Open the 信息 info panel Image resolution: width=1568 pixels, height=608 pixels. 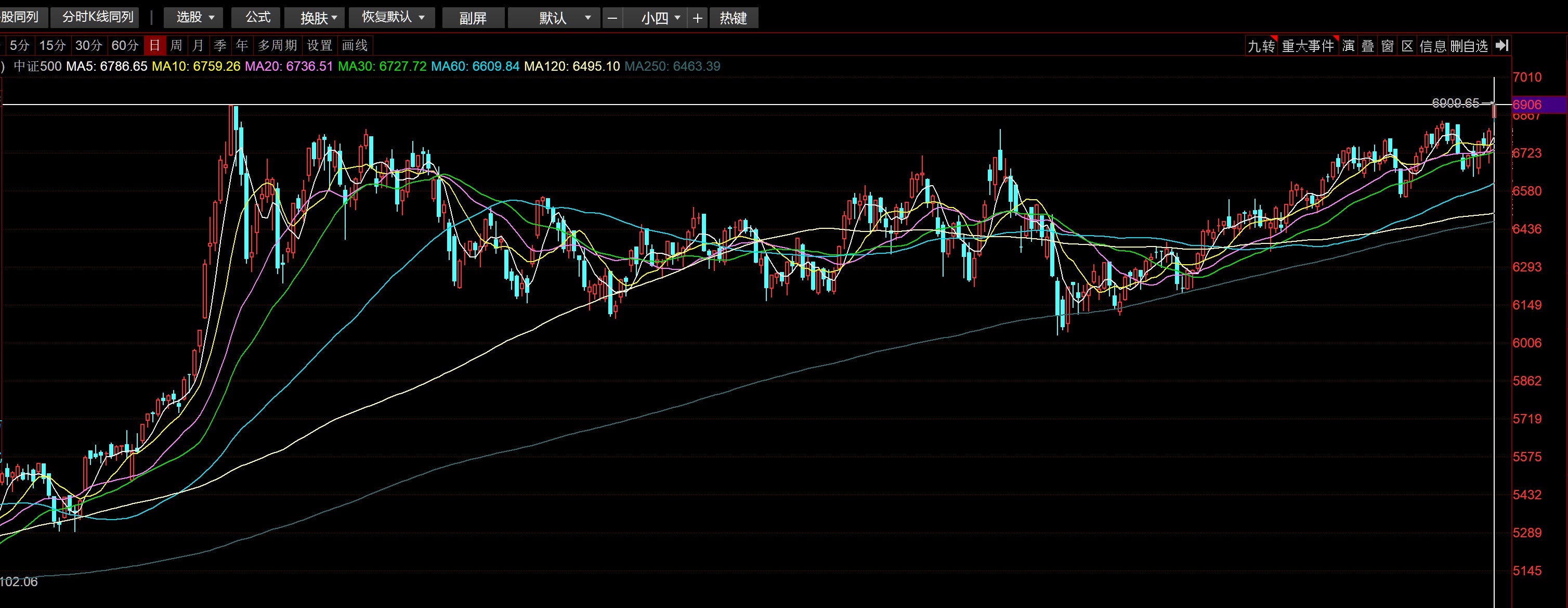(x=1433, y=46)
